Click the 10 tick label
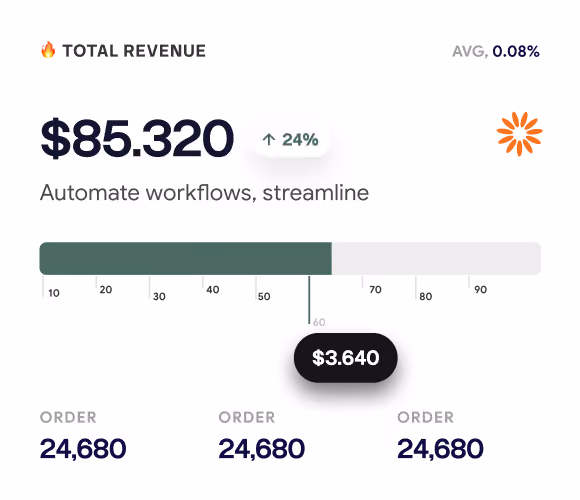 tap(54, 293)
